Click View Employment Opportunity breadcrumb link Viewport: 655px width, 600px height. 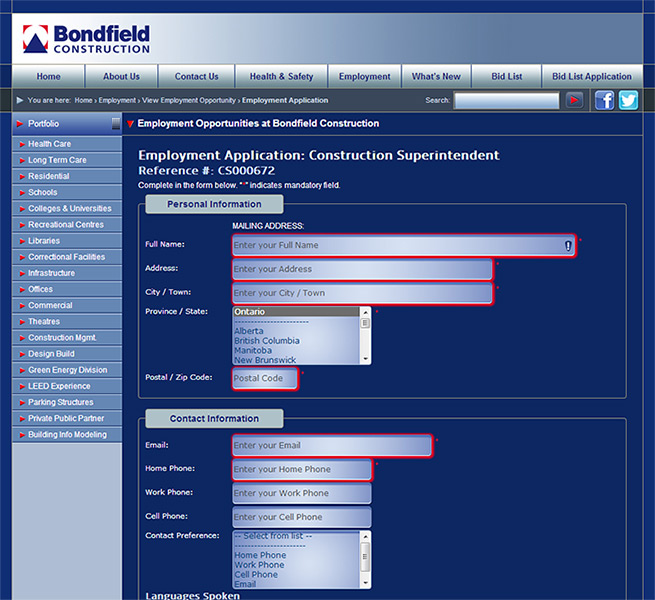pyautogui.click(x=189, y=100)
